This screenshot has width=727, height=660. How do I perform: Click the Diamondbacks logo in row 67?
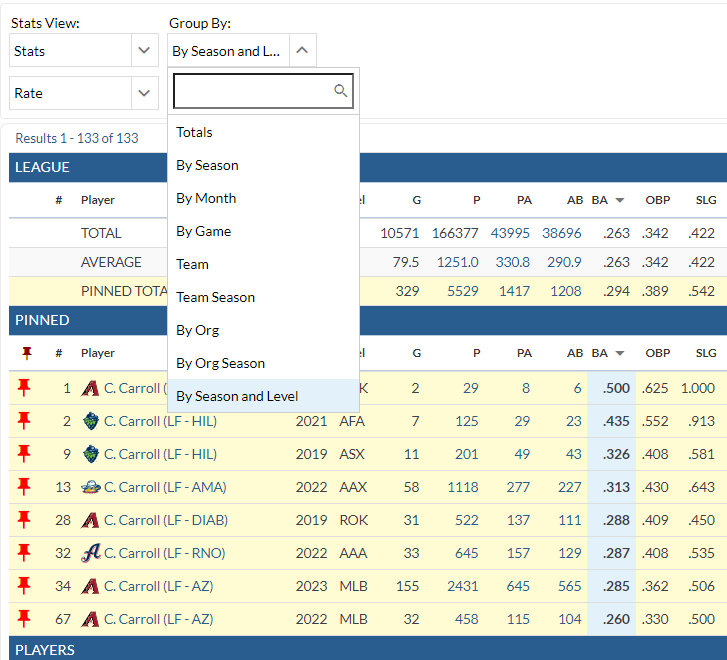[90, 619]
